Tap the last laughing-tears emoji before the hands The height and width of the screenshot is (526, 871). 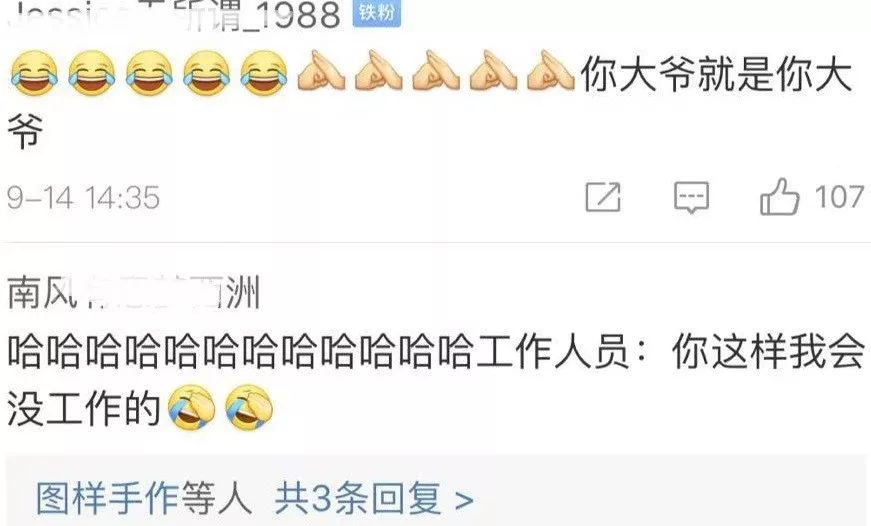[264, 73]
